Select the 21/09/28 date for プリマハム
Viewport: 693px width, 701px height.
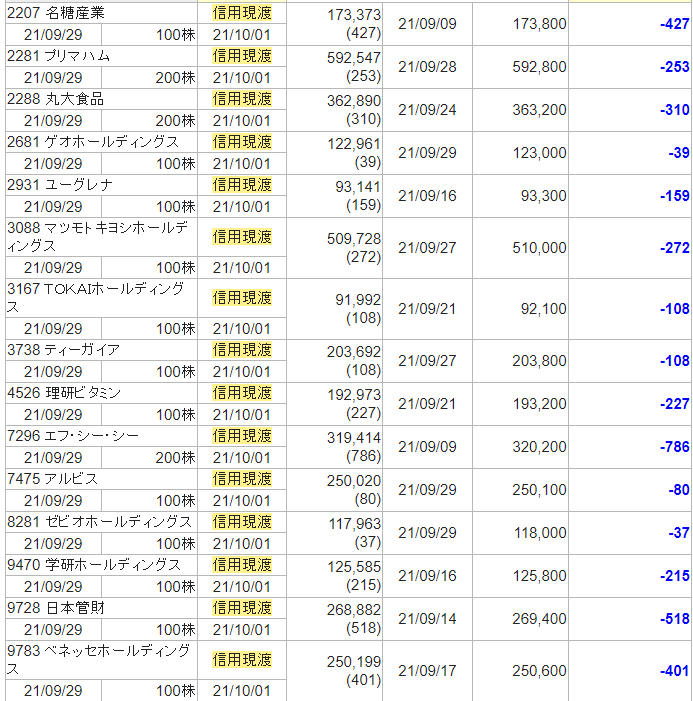tap(426, 67)
